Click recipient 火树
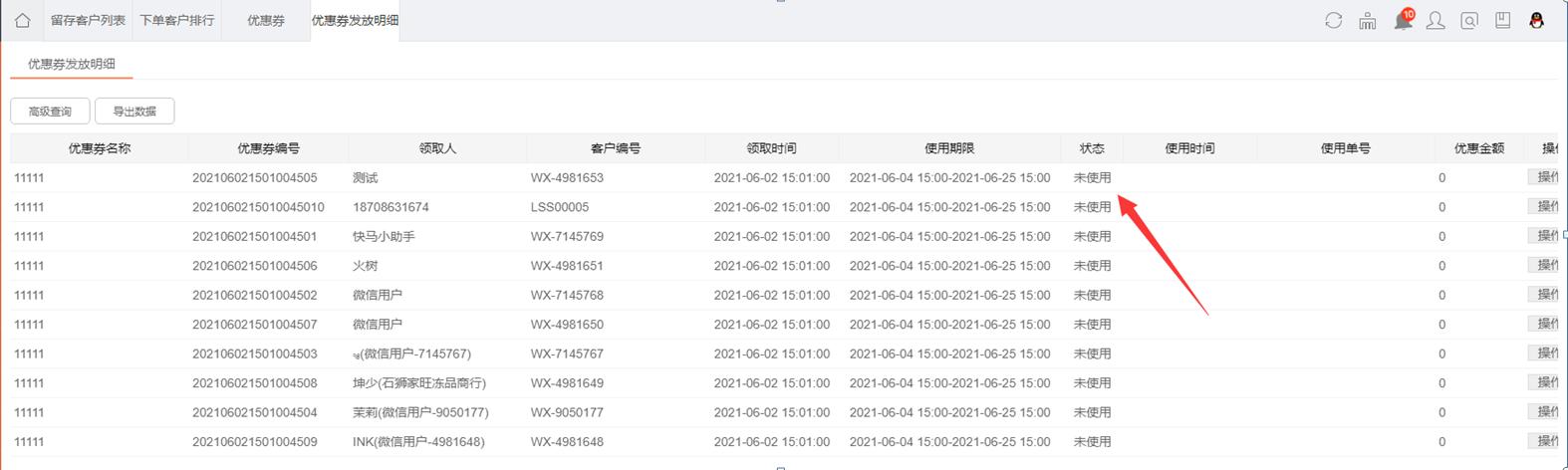This screenshot has height=470, width=1568. point(366,266)
